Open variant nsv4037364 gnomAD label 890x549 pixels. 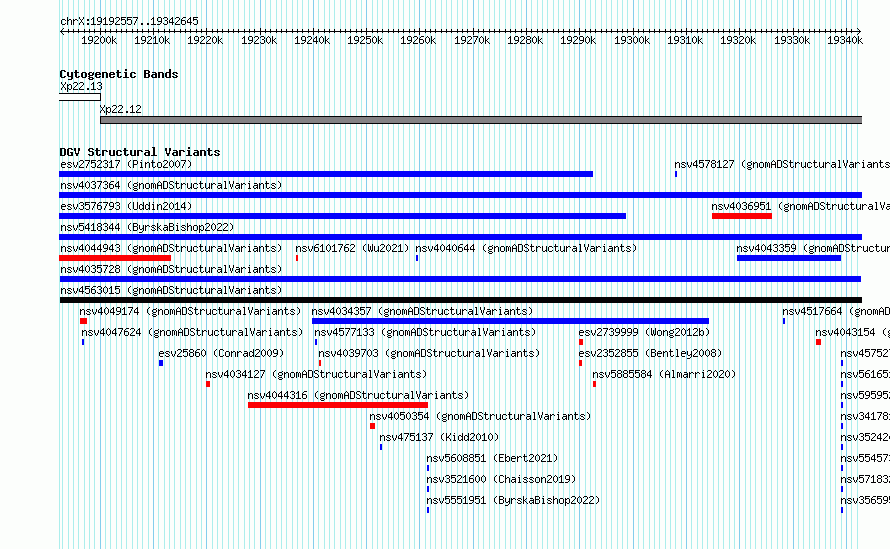pyautogui.click(x=171, y=185)
